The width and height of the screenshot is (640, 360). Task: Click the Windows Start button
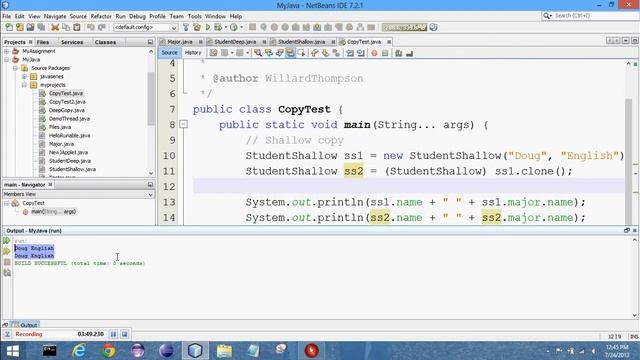click(x=13, y=351)
